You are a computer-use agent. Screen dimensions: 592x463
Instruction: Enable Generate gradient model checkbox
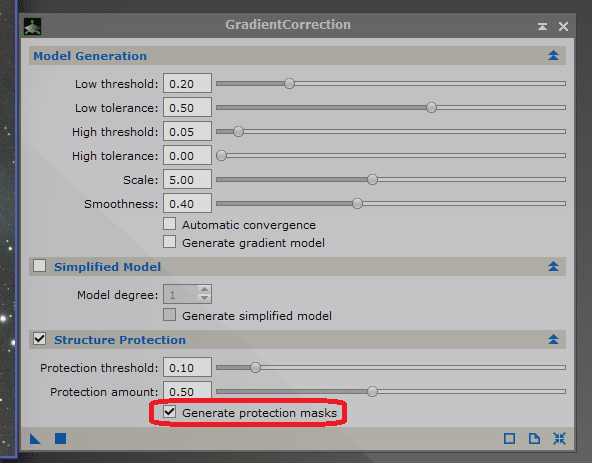coord(170,242)
